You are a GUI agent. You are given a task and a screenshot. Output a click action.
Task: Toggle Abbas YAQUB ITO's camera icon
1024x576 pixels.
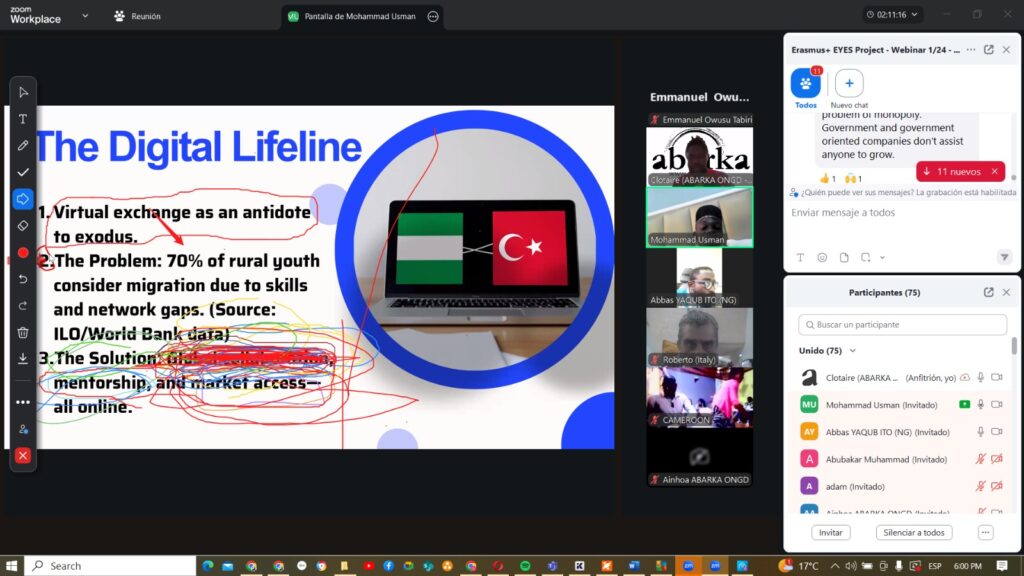click(x=996, y=431)
